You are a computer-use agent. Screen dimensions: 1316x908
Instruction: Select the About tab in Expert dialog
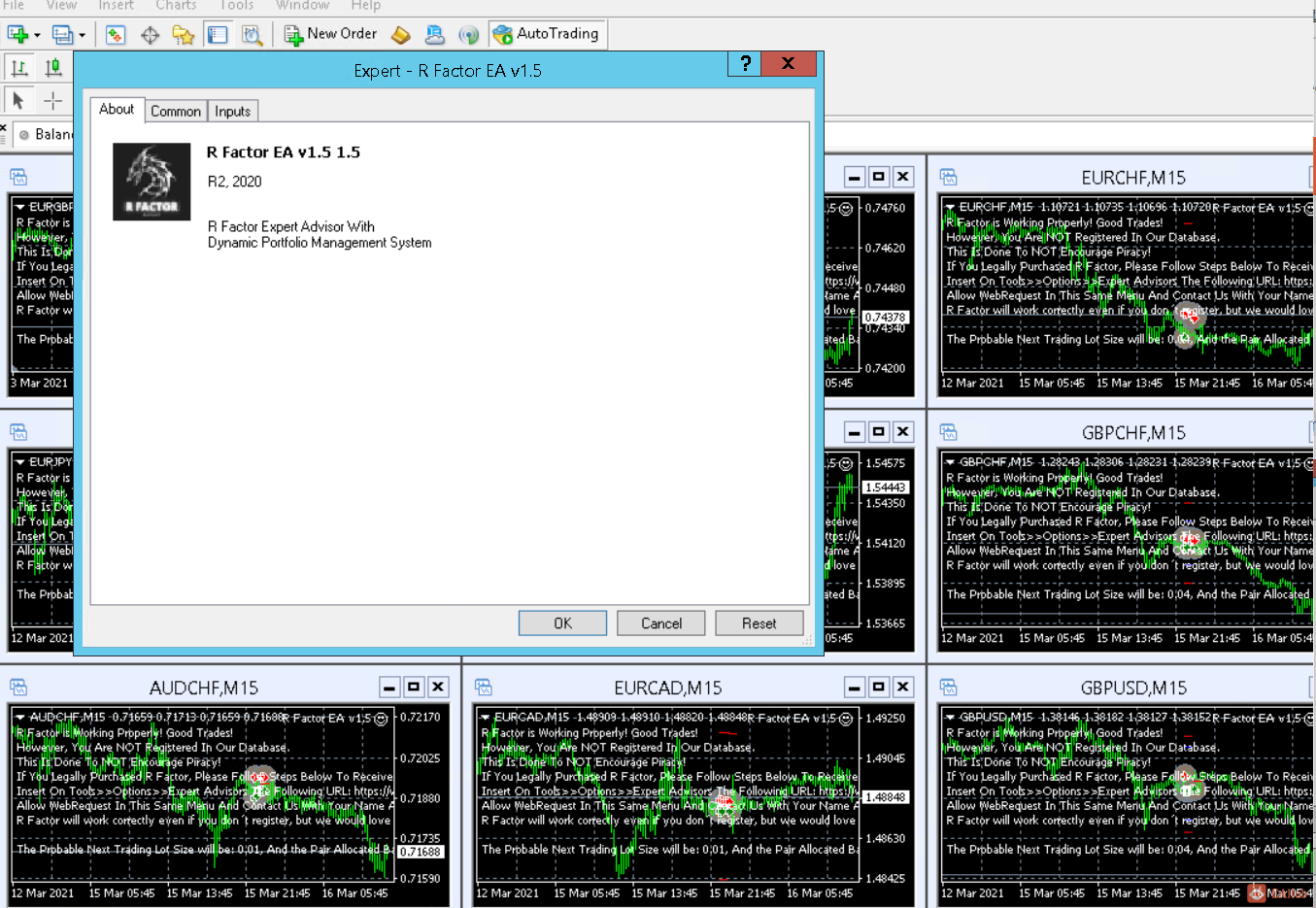click(117, 110)
